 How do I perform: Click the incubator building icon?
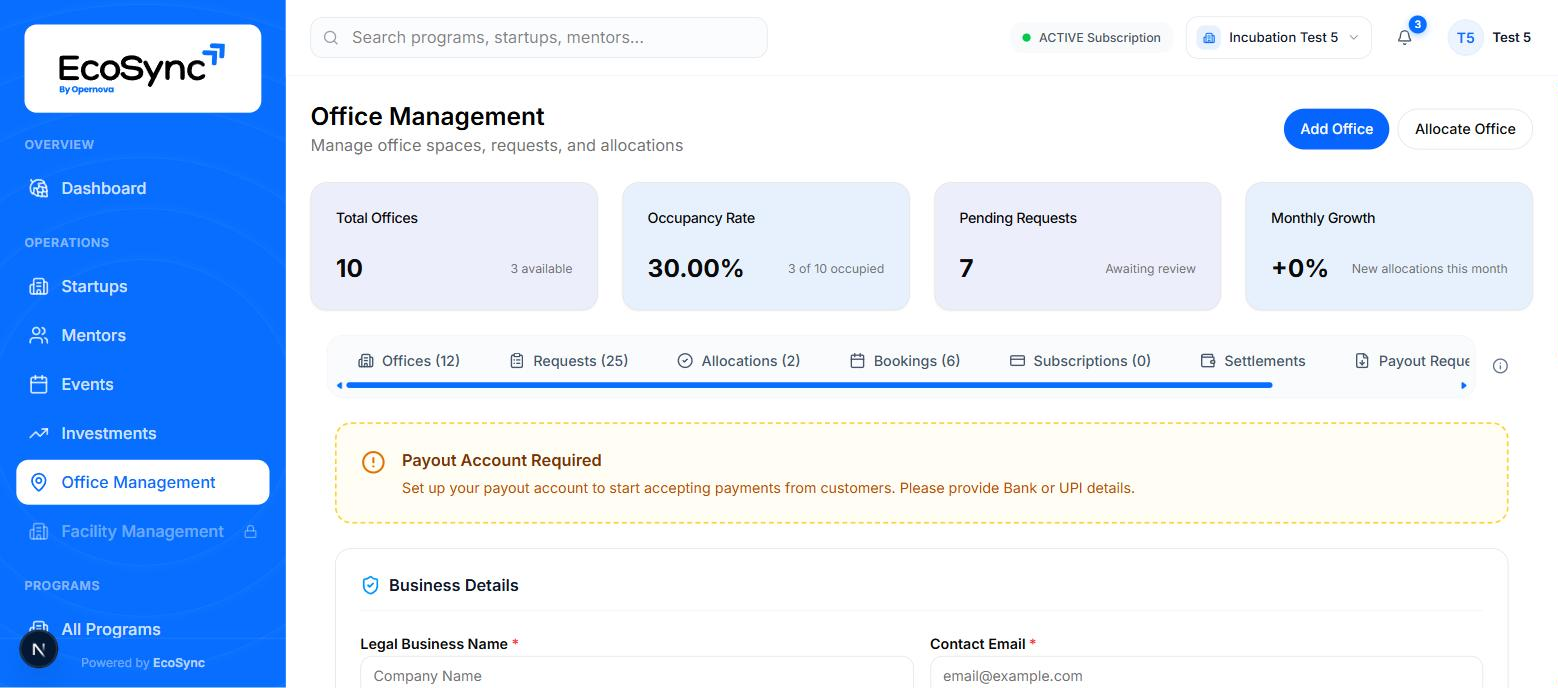point(1209,38)
